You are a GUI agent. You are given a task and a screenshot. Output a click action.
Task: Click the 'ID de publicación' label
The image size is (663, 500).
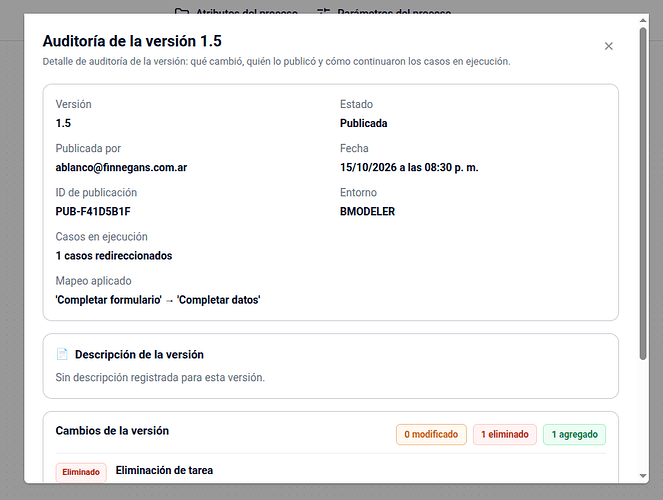point(96,193)
